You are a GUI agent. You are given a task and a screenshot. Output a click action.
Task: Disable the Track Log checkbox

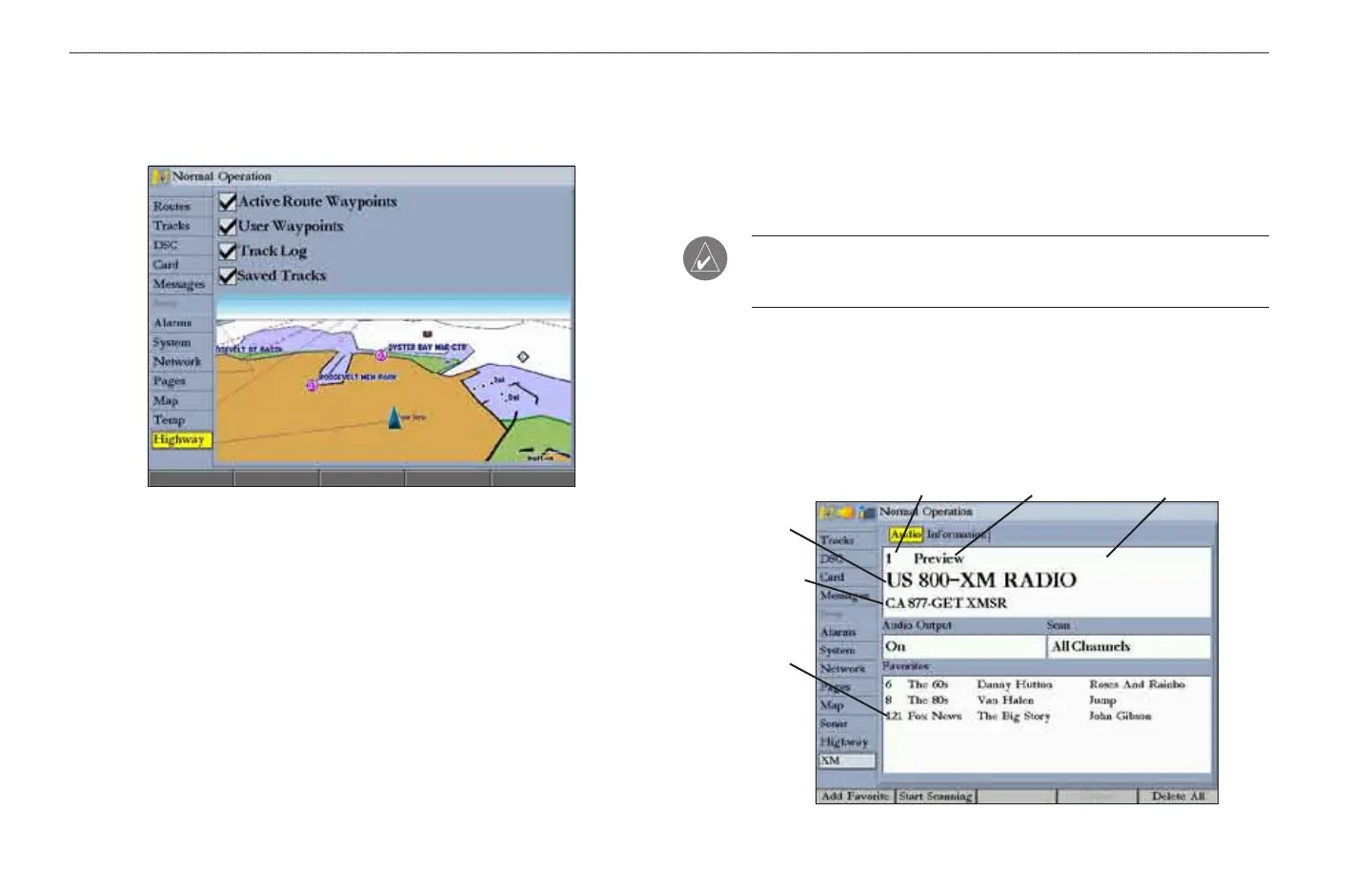click(x=227, y=252)
